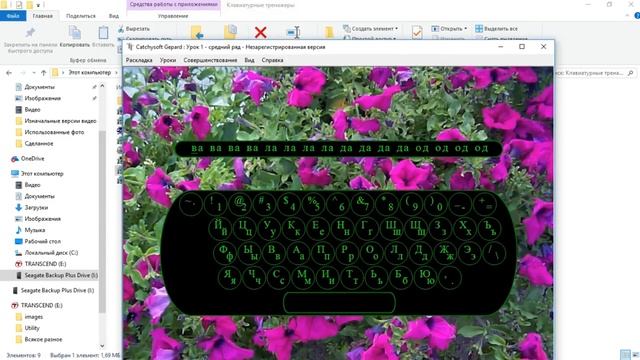Open the Вид menu in Gepard

pos(249,60)
